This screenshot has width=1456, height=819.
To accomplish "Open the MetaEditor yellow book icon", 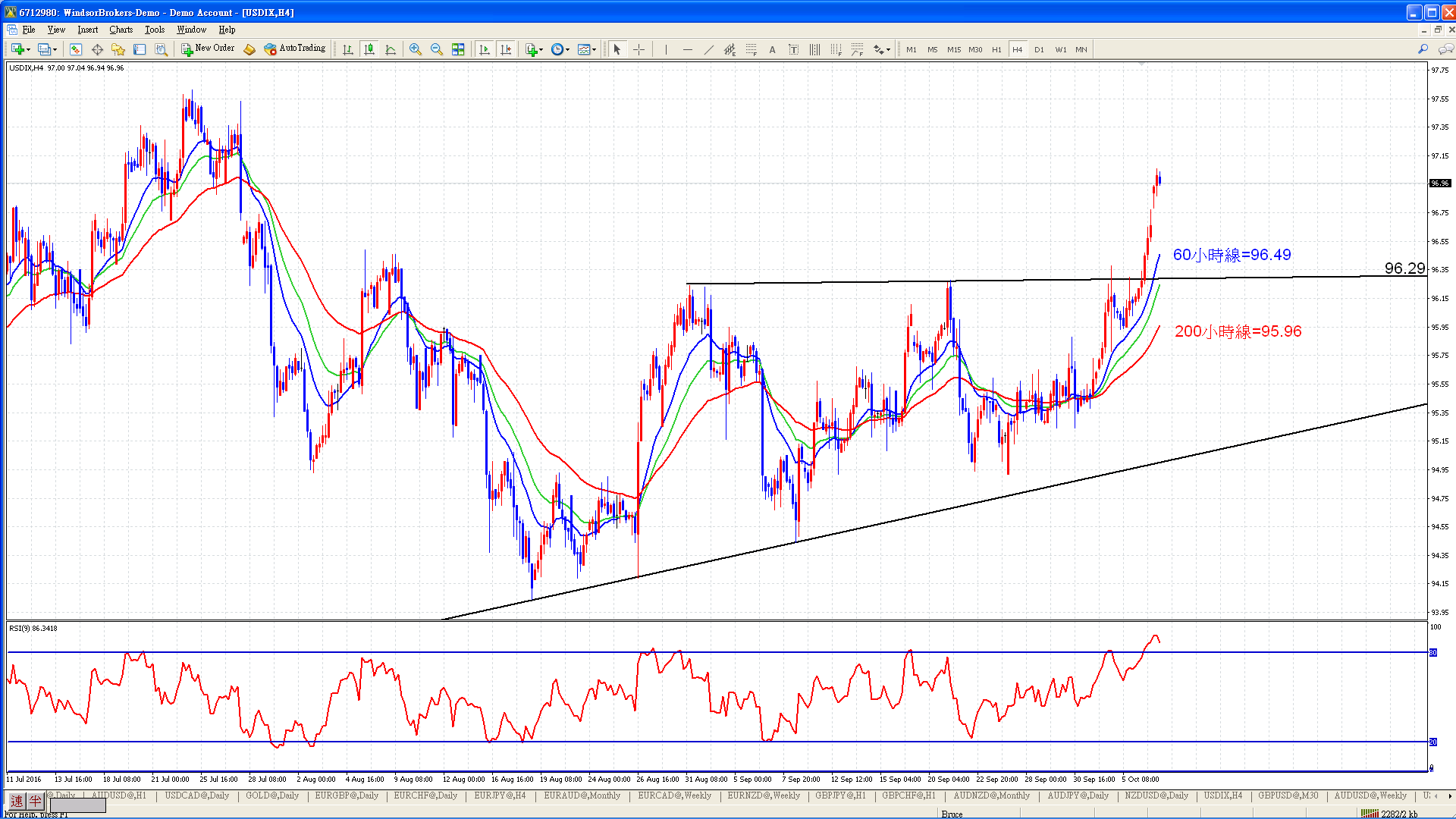I will tap(249, 49).
